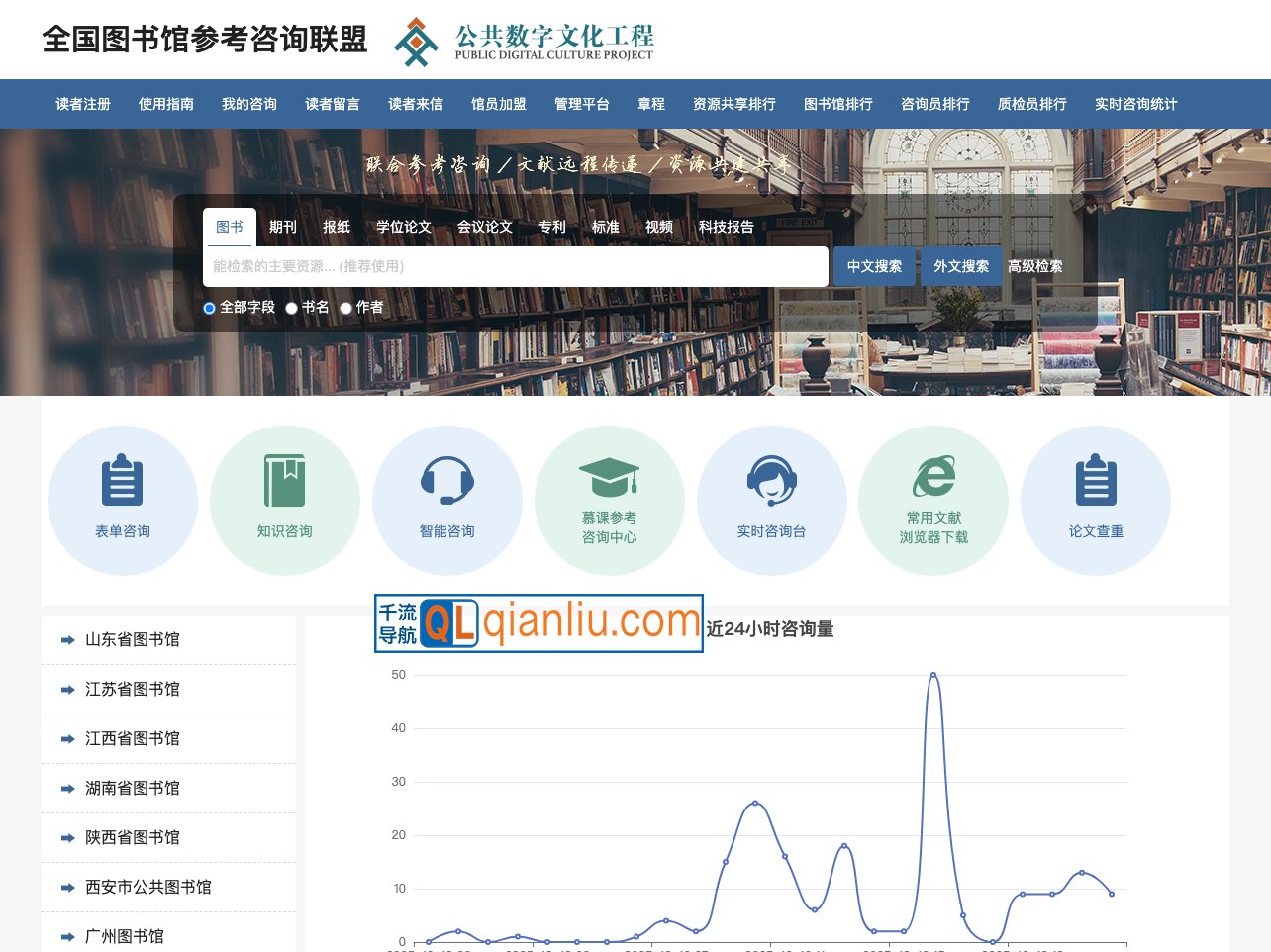Open 慕课参考咨询中心 graduation cap icon
The height and width of the screenshot is (952, 1271).
[610, 477]
